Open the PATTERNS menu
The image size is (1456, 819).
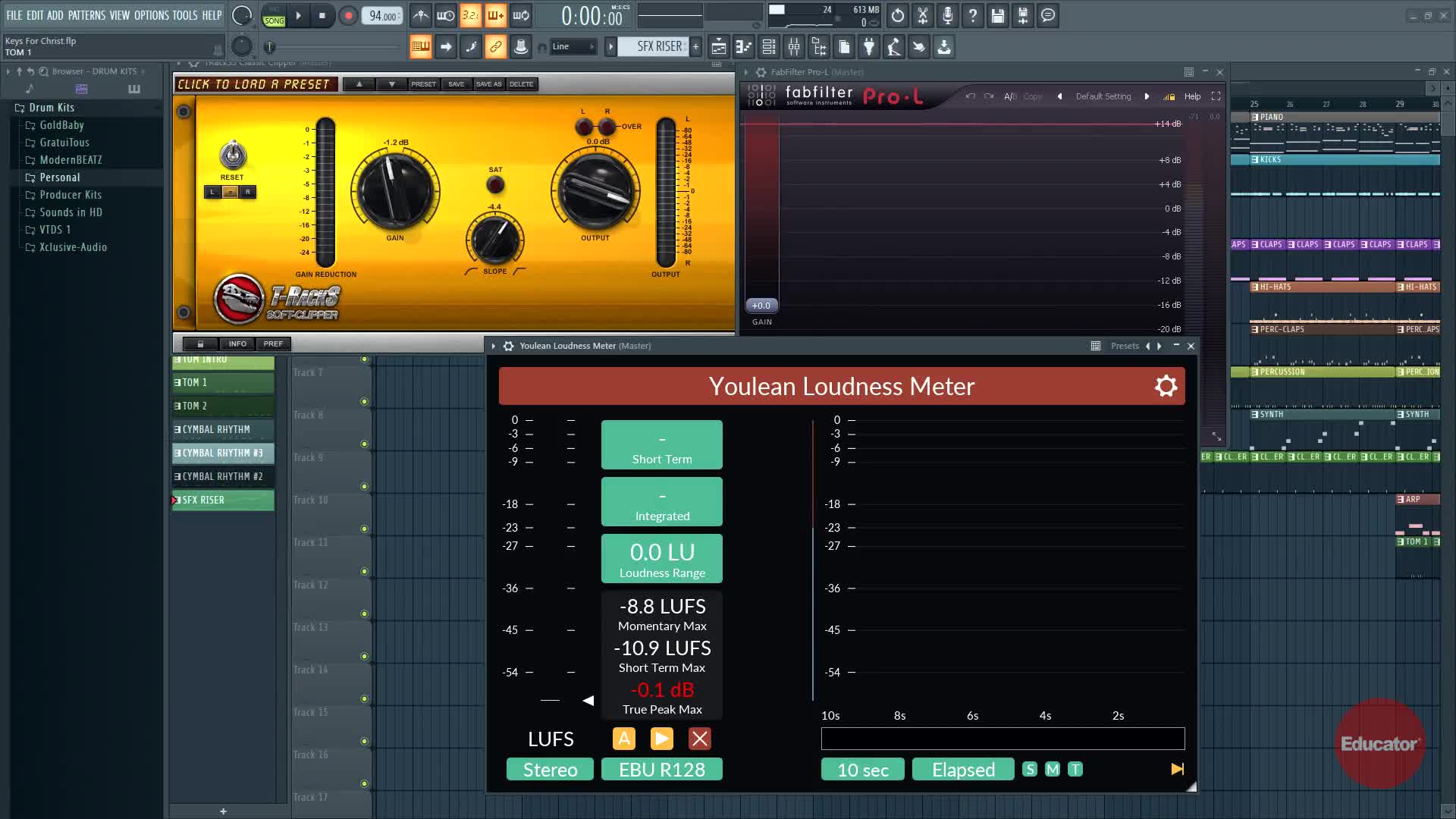[x=86, y=15]
